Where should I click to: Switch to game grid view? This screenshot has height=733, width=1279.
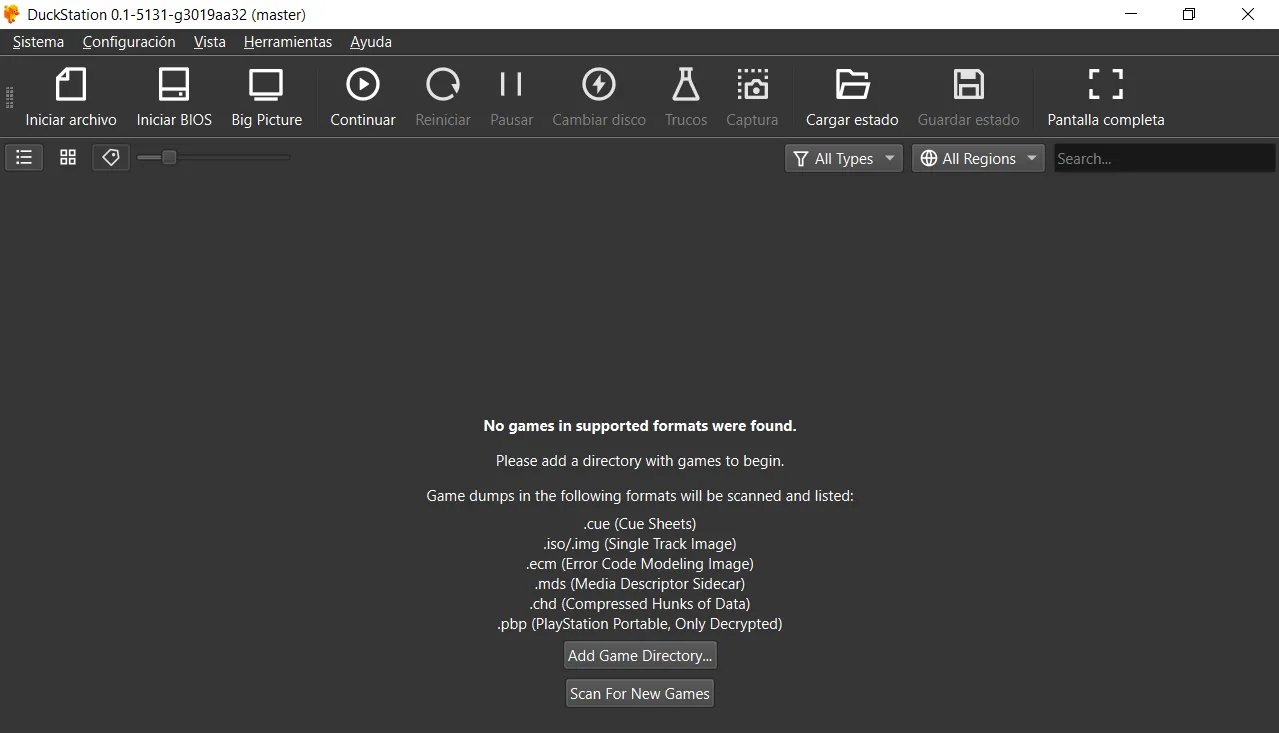(x=68, y=158)
